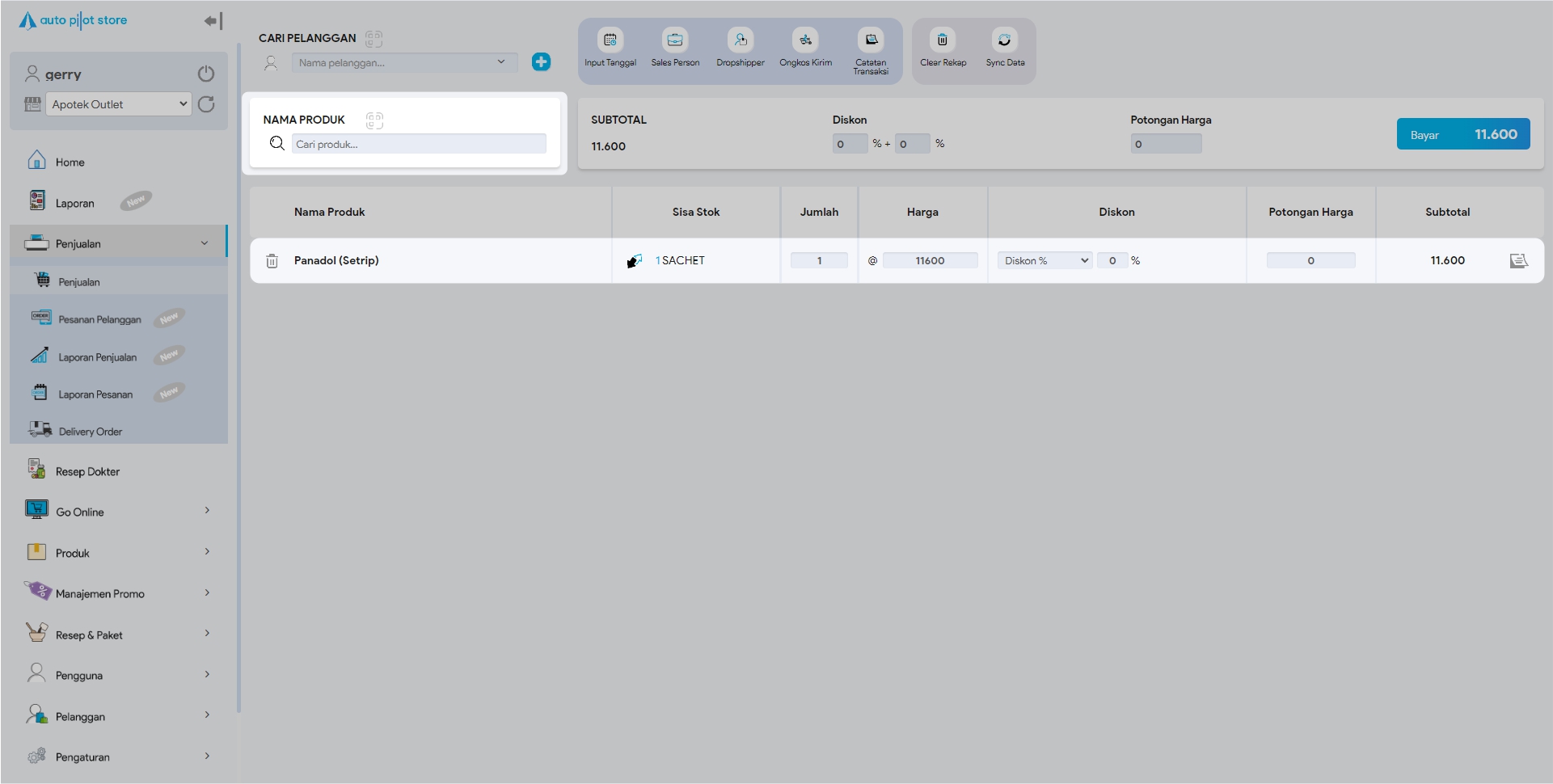Open the Diskon % type dropdown
The height and width of the screenshot is (784, 1553).
(1044, 261)
